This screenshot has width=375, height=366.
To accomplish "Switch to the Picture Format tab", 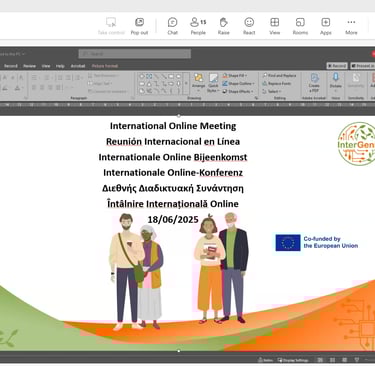I will (105, 66).
